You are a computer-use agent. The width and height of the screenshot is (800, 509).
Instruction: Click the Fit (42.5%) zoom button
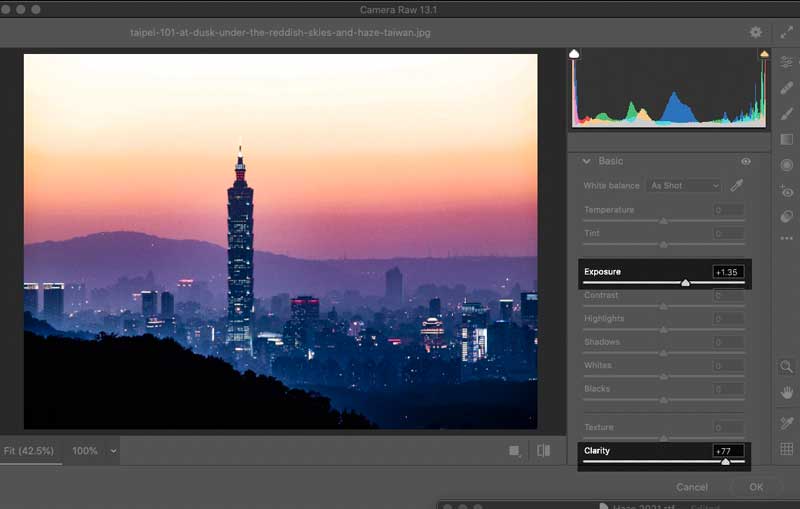pos(28,451)
